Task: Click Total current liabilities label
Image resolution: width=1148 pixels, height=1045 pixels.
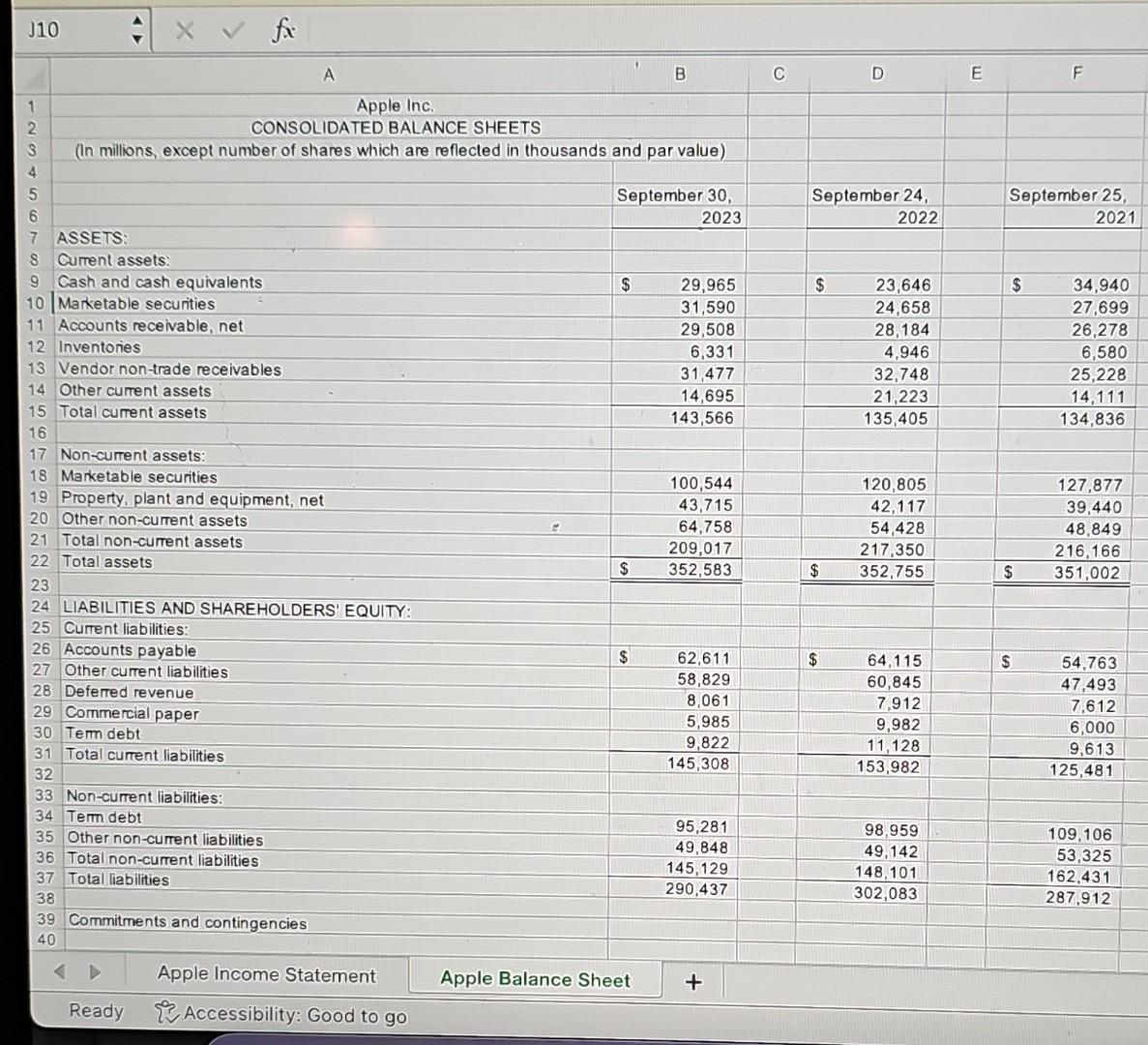Action: [x=145, y=755]
